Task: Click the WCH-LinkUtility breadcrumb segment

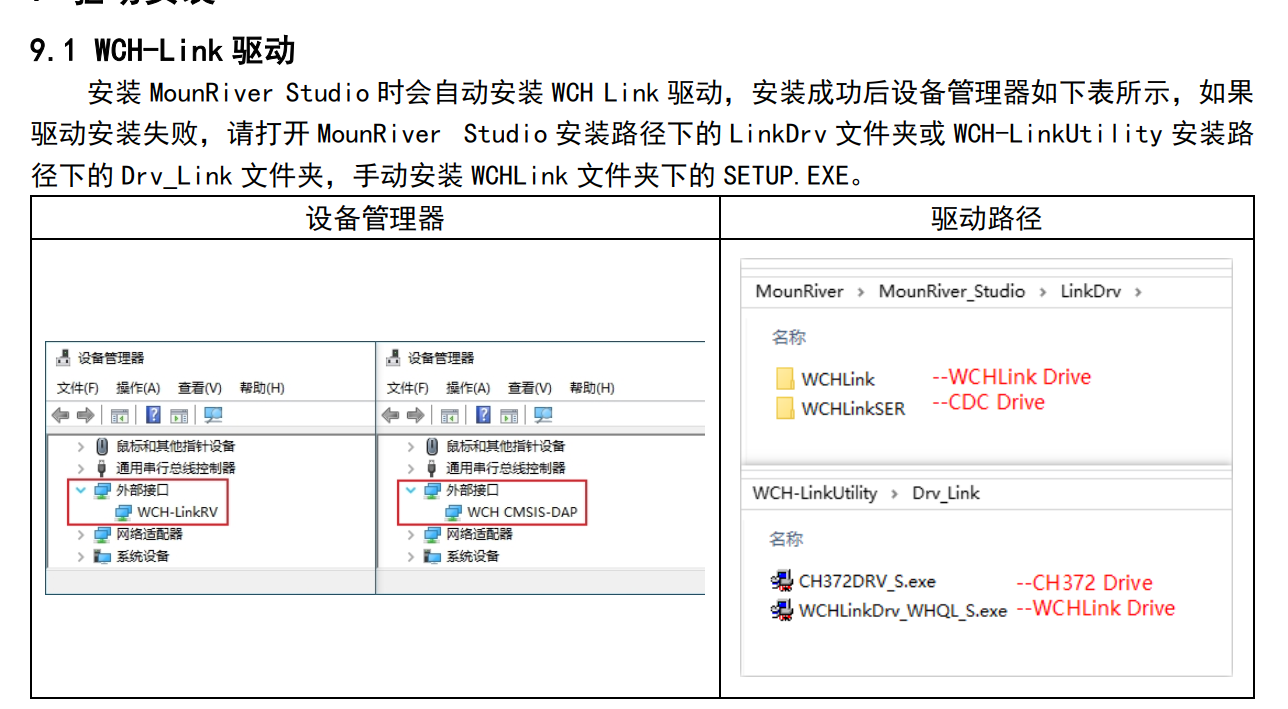Action: point(814,493)
